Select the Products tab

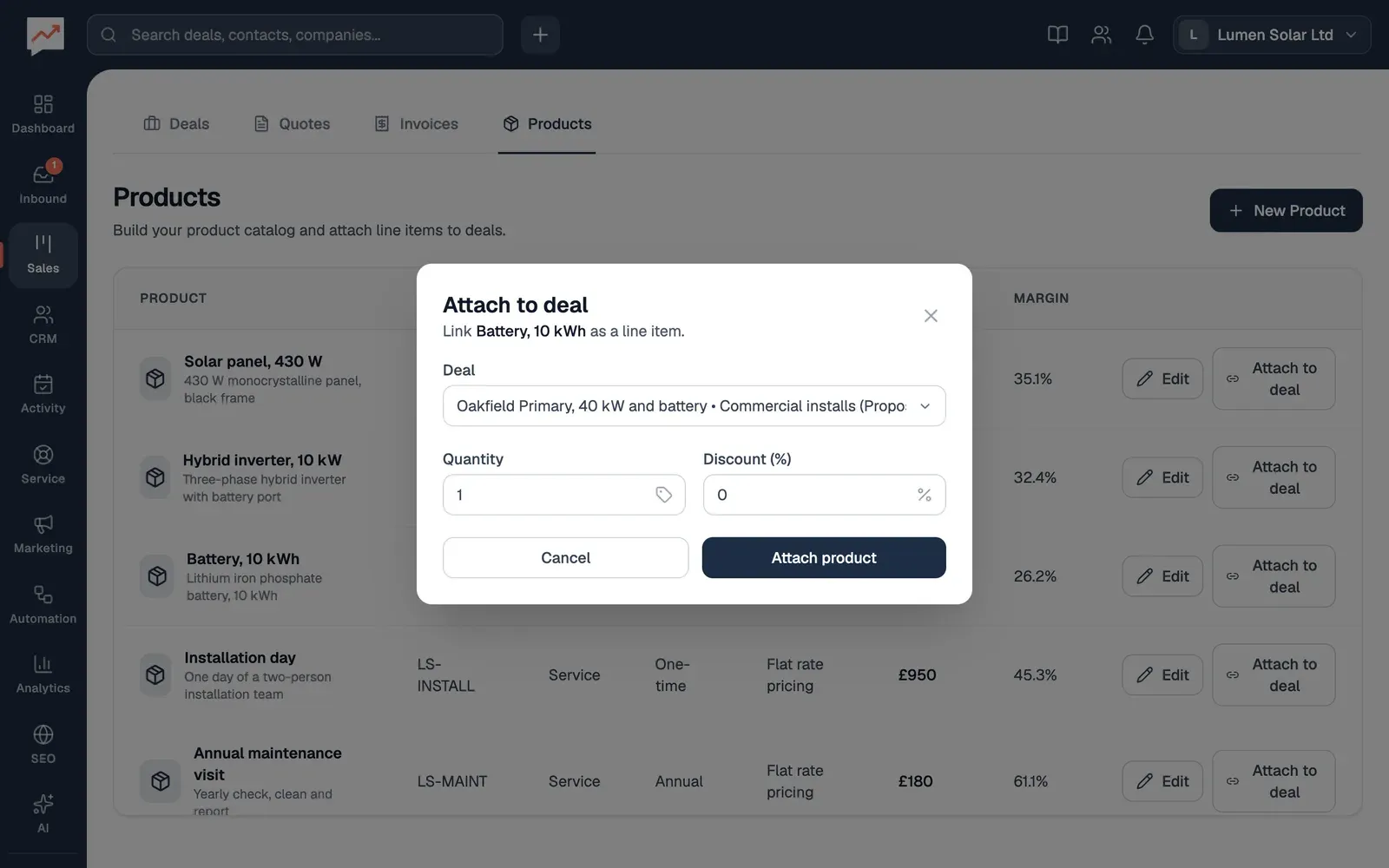(x=547, y=124)
